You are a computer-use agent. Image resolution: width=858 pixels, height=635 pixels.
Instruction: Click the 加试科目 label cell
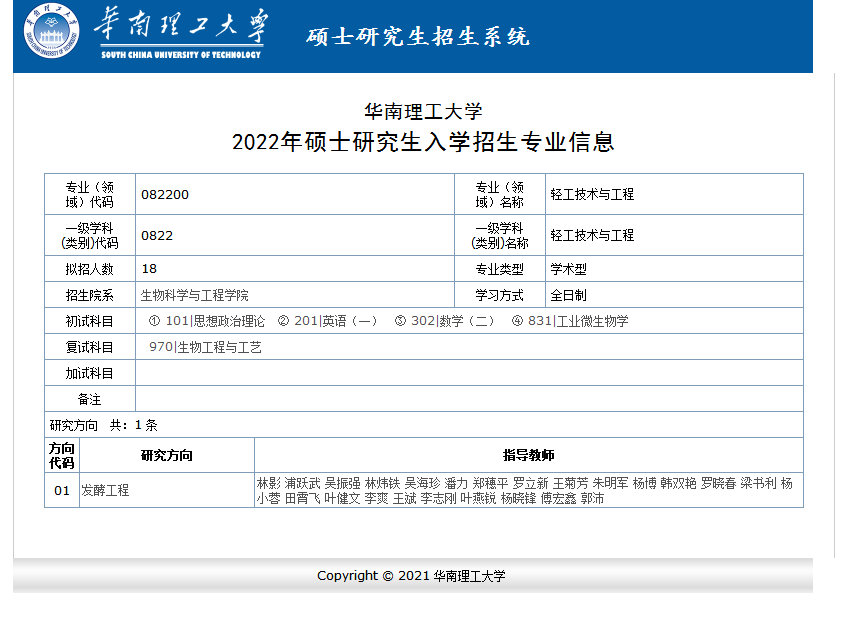[x=90, y=373]
